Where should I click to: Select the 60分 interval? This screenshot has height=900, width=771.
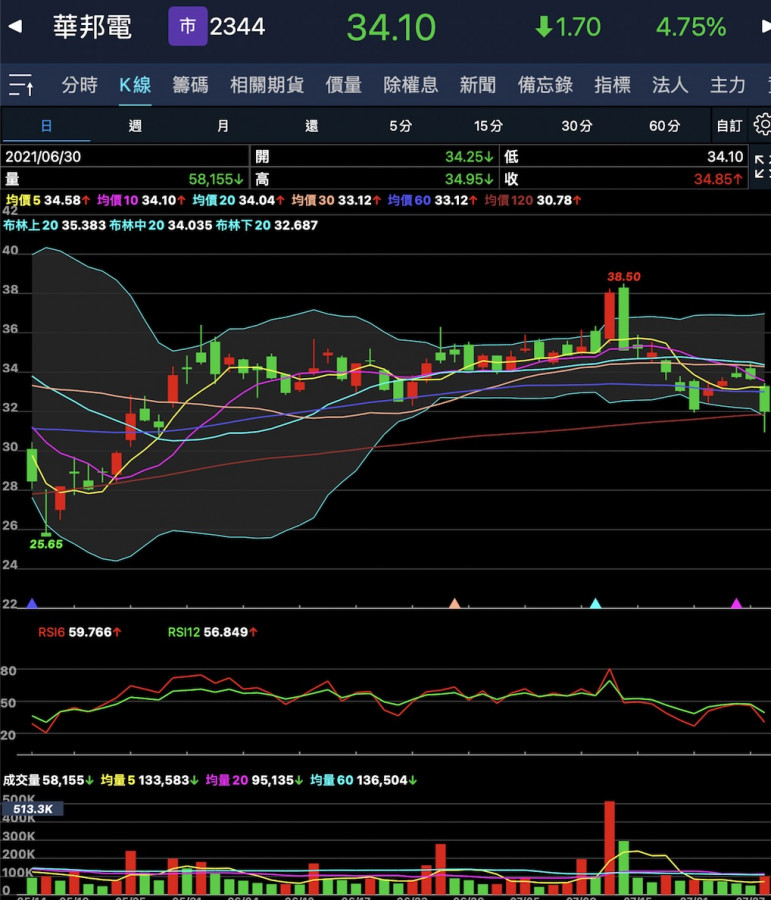click(664, 126)
